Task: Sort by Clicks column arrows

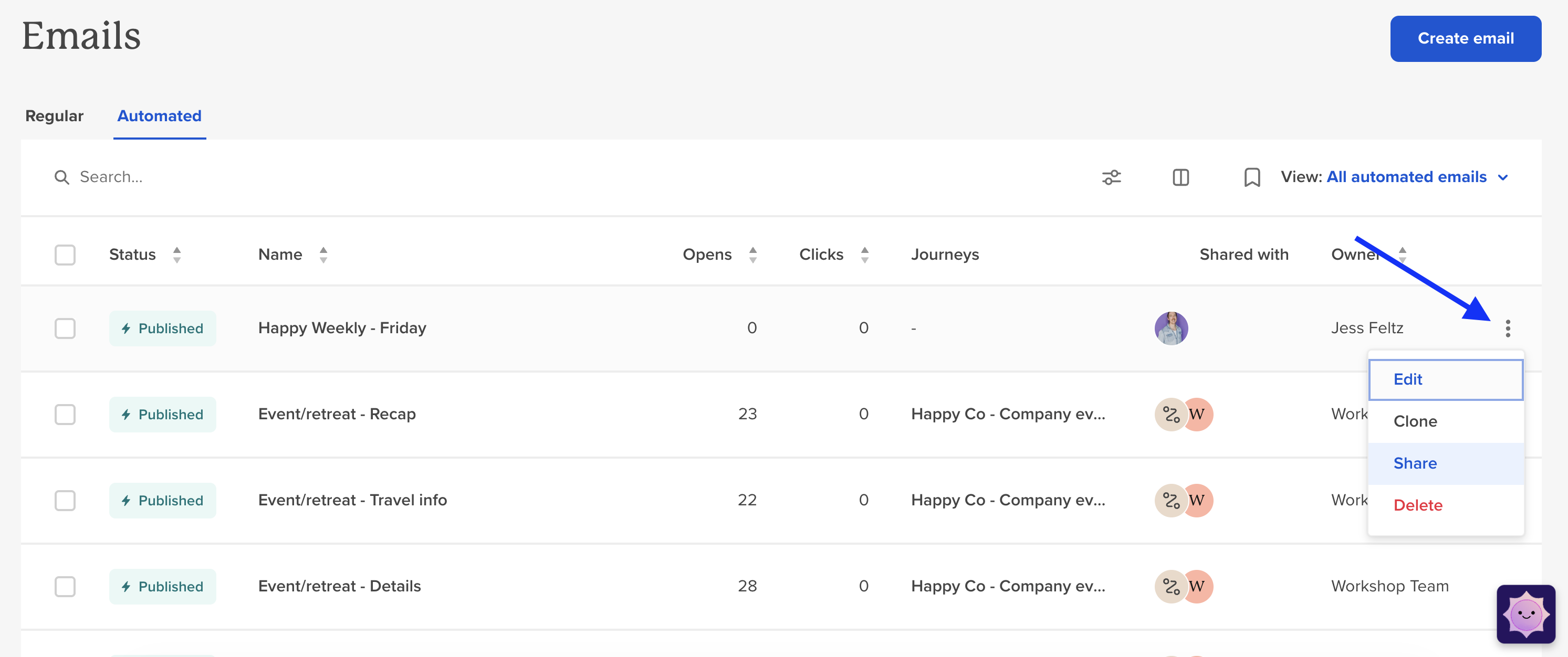Action: coord(864,255)
